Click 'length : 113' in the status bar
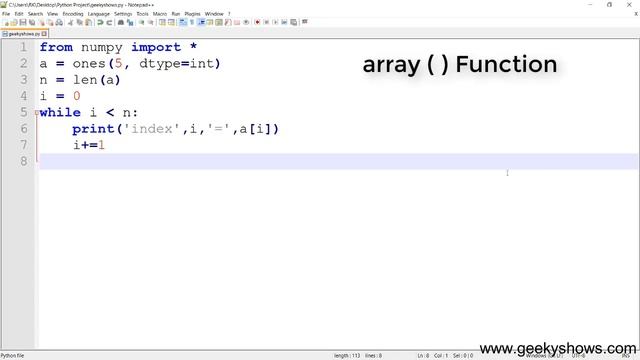 [x=347, y=356]
